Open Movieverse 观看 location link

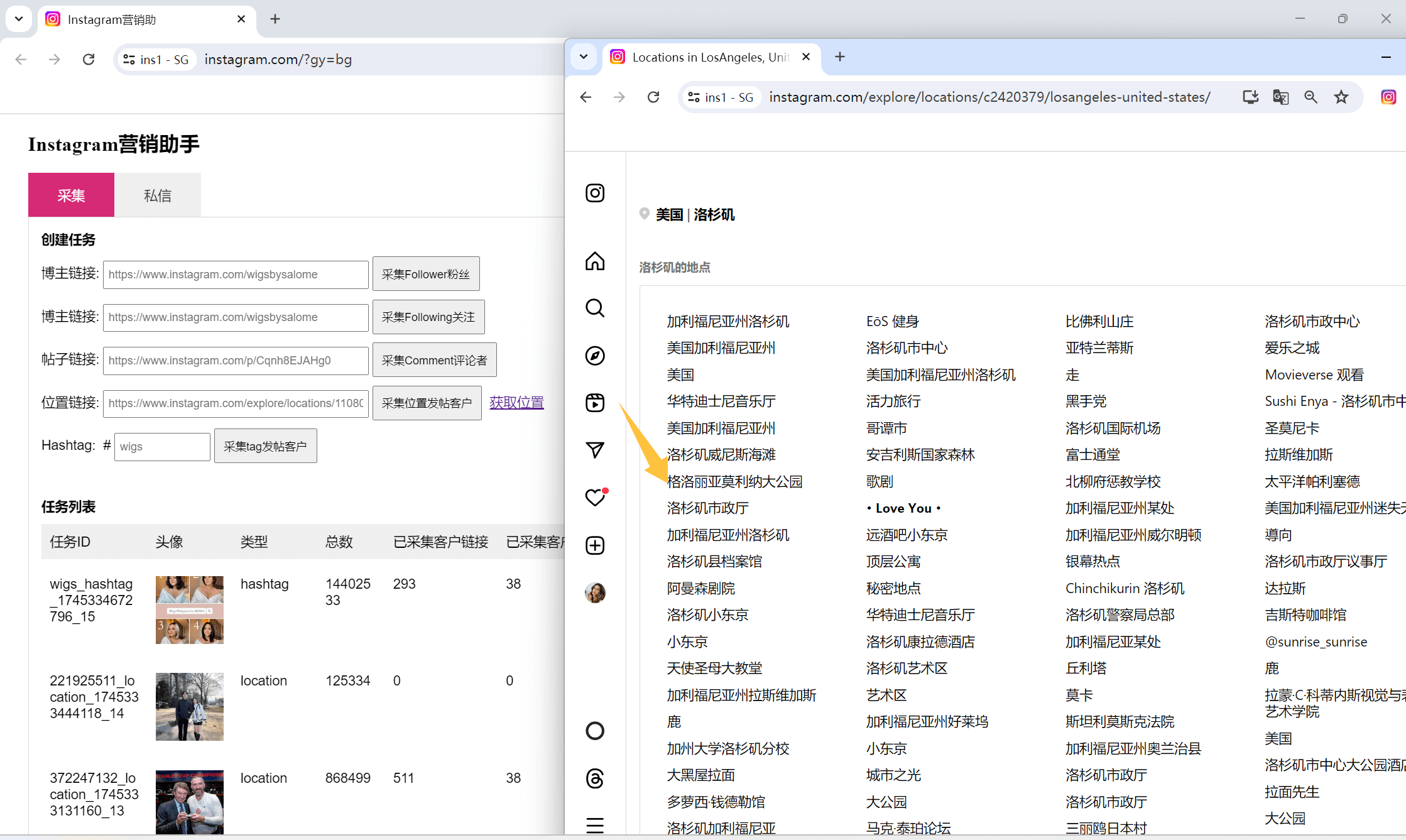coord(1314,374)
